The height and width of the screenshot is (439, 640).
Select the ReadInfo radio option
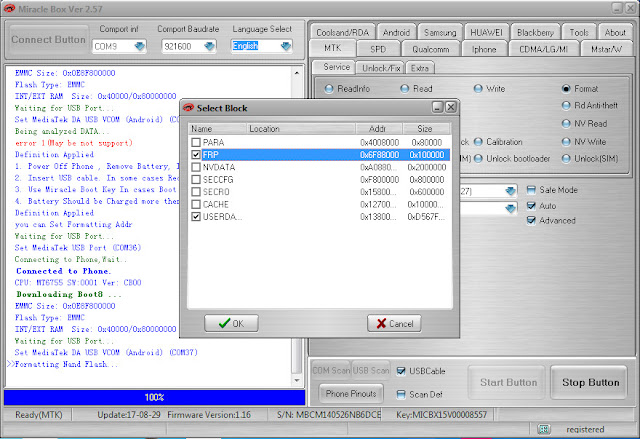329,89
